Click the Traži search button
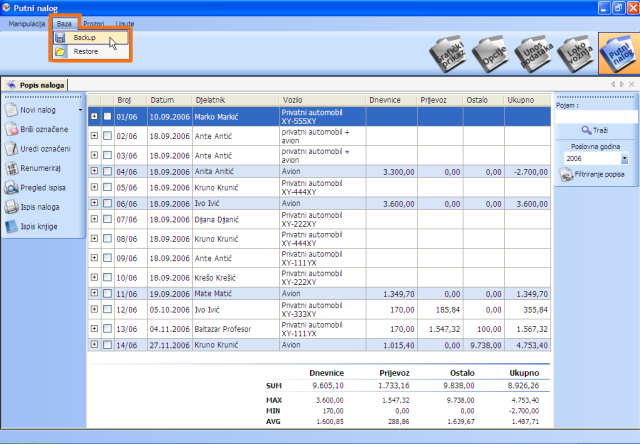 [x=595, y=131]
